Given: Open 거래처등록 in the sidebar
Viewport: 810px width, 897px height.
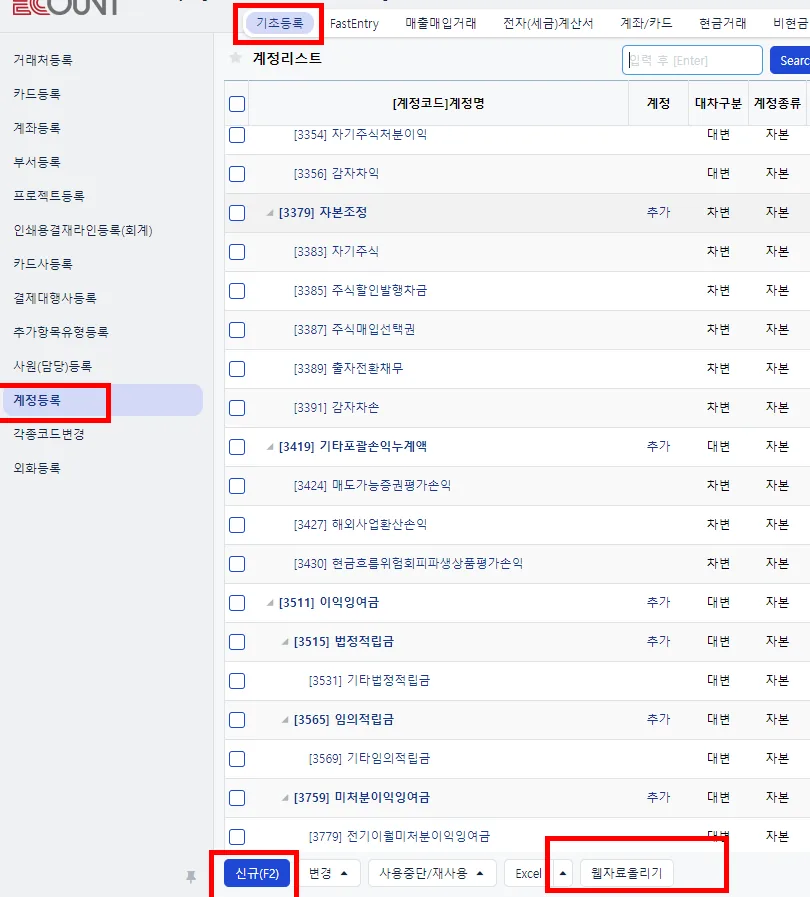Looking at the screenshot, I should (x=43, y=60).
